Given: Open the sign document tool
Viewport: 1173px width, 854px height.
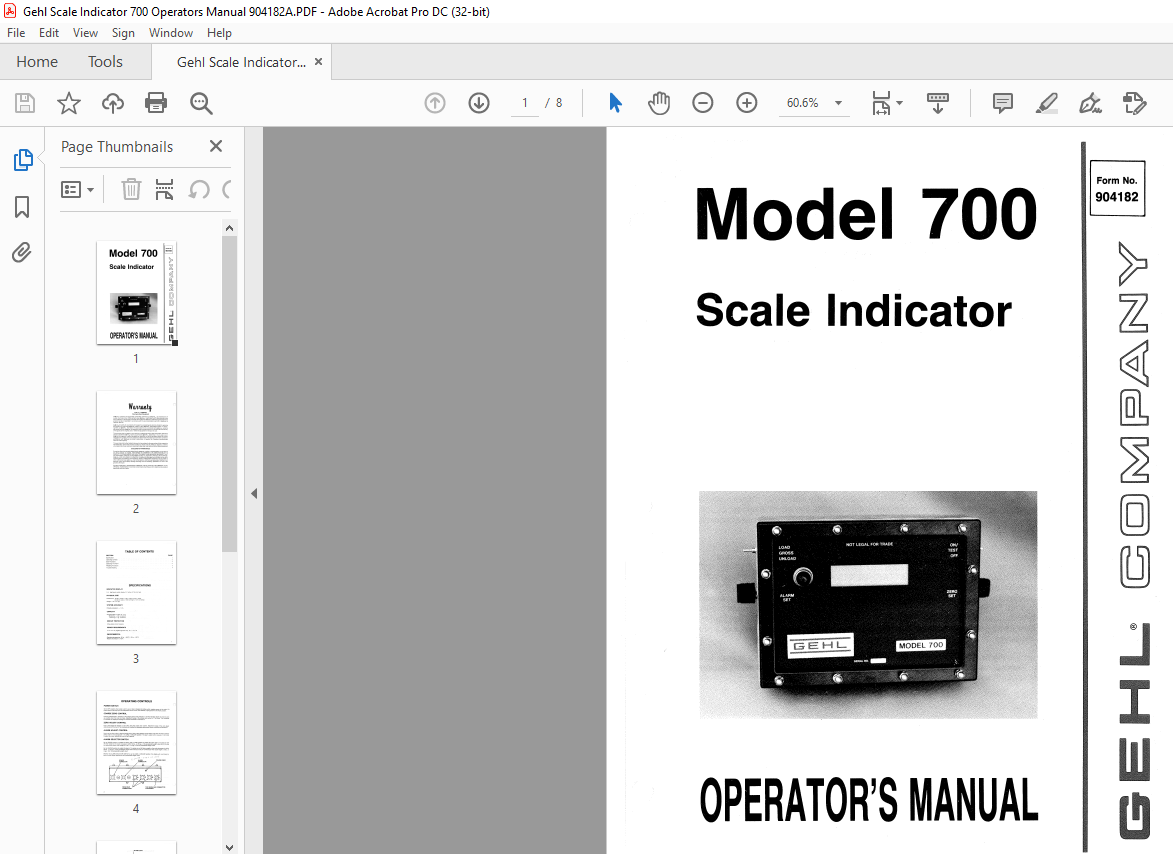Looking at the screenshot, I should pyautogui.click(x=1090, y=103).
